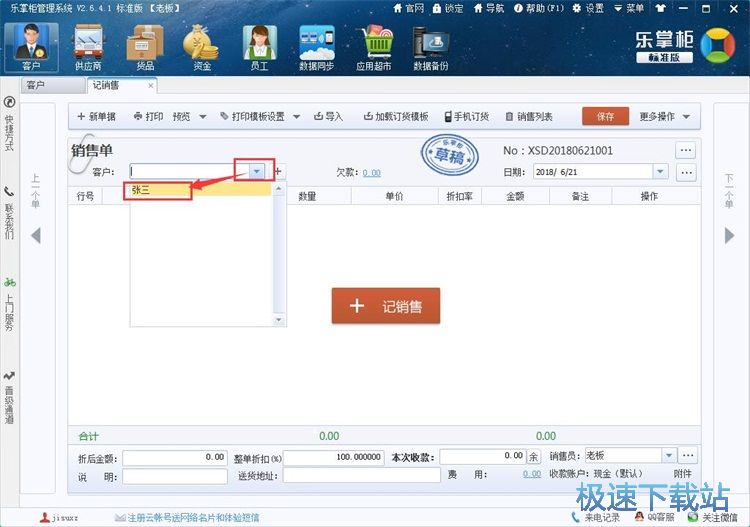Open 导航 navigation in title bar
This screenshot has width=750, height=527.
tap(488, 8)
